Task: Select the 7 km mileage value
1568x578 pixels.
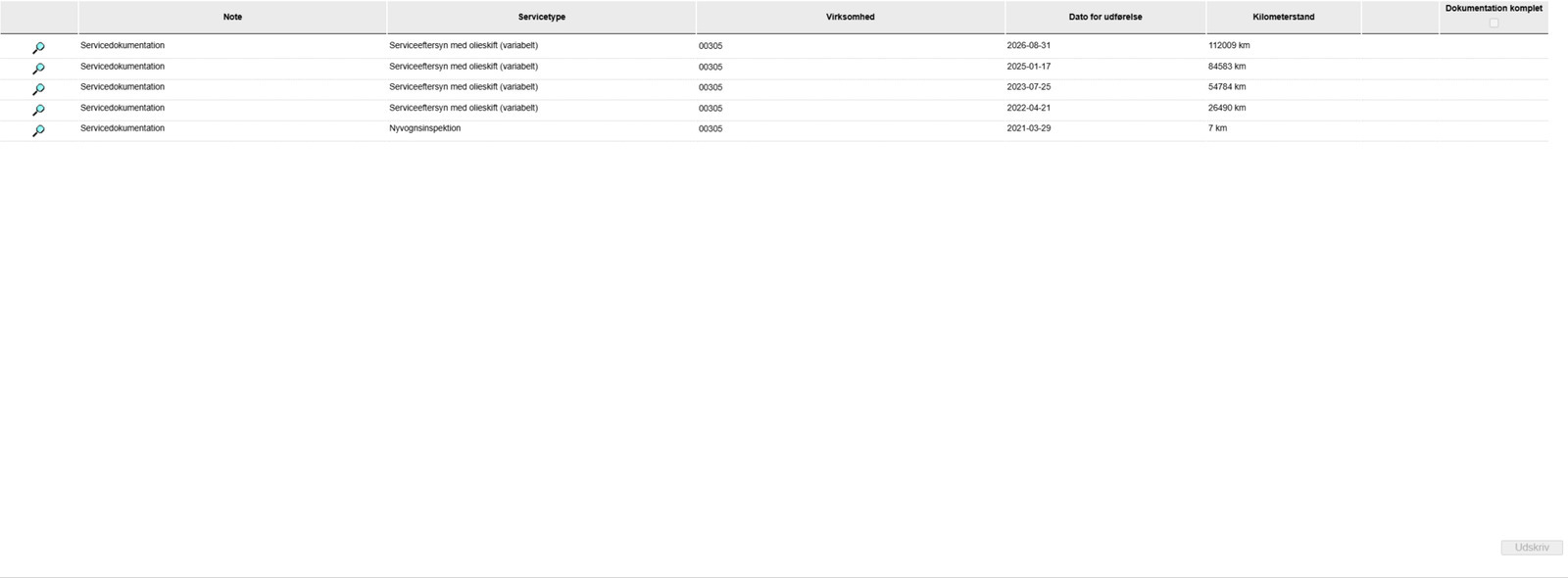Action: [x=1217, y=128]
